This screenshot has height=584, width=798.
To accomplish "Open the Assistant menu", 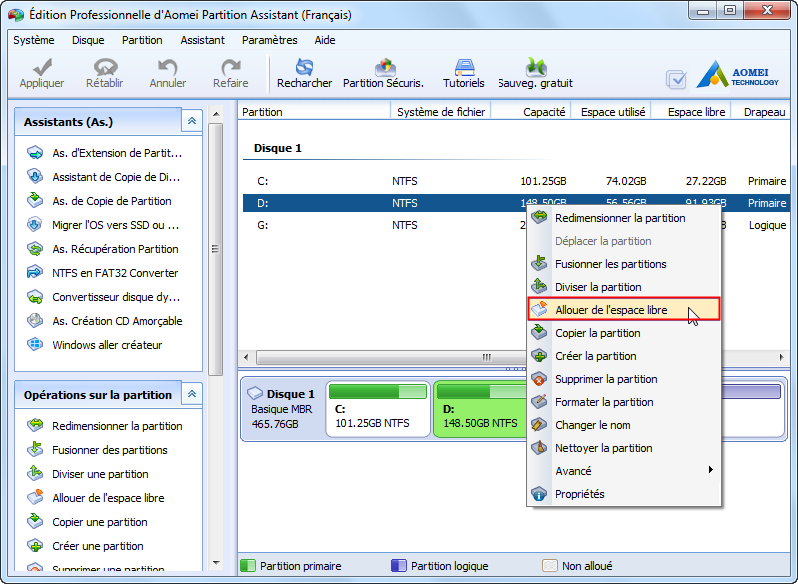I will 203,40.
